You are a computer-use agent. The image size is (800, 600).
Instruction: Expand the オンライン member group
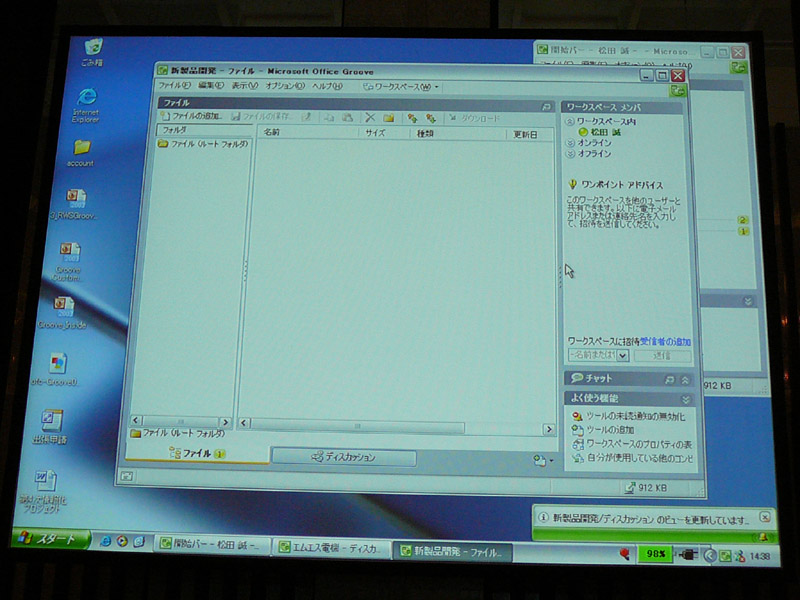click(x=570, y=143)
